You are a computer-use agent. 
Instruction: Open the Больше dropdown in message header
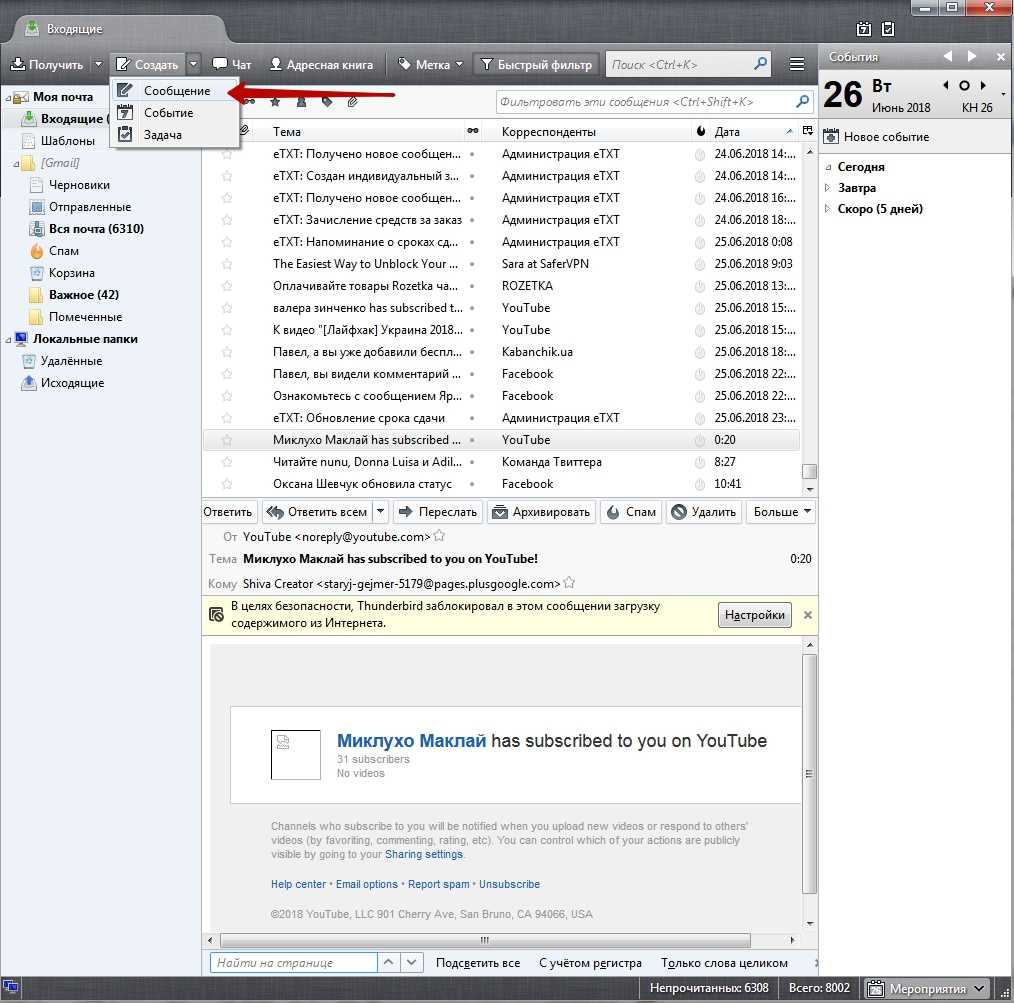click(782, 512)
